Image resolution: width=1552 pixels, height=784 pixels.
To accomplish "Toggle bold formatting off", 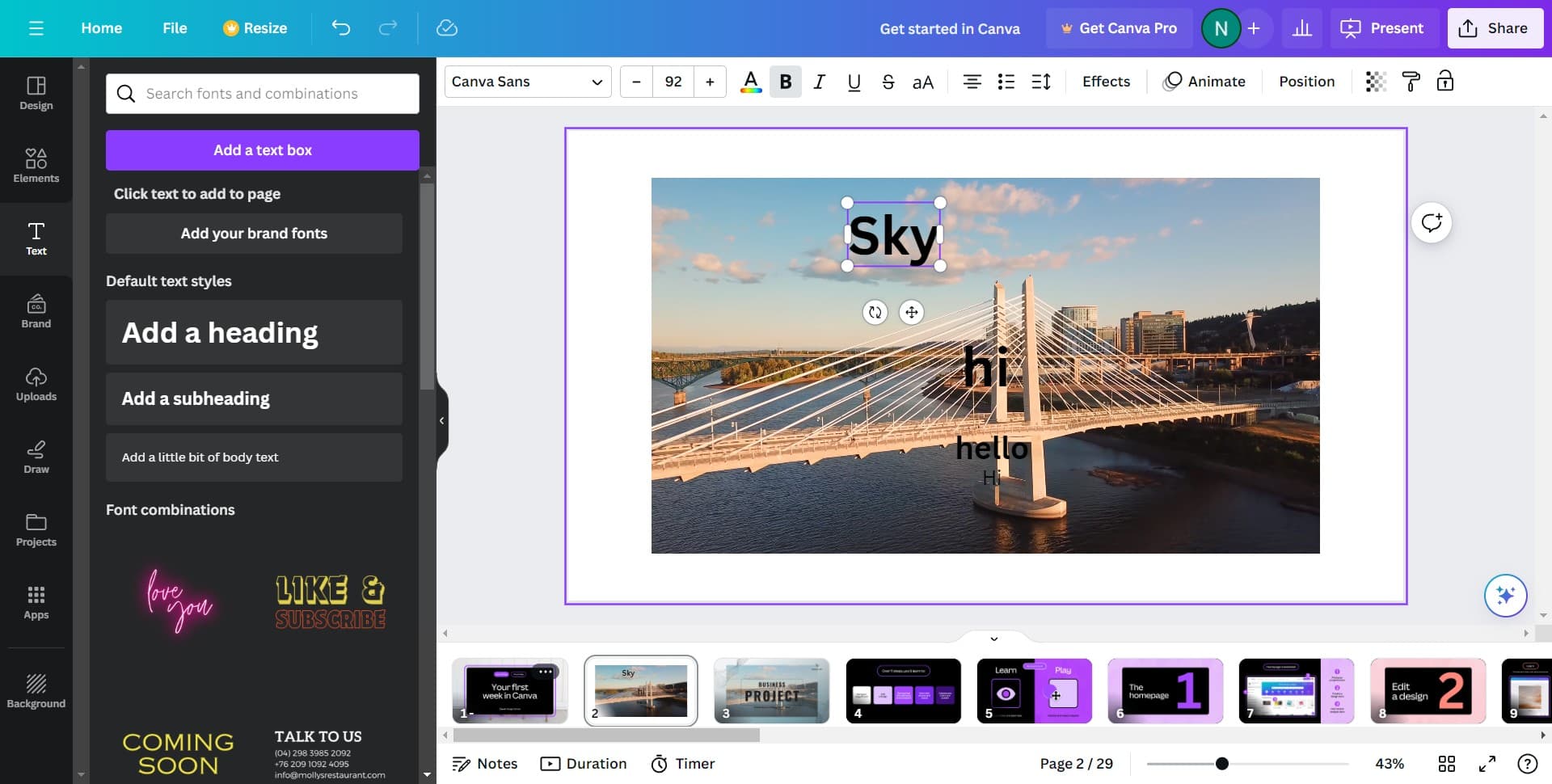I will [784, 81].
